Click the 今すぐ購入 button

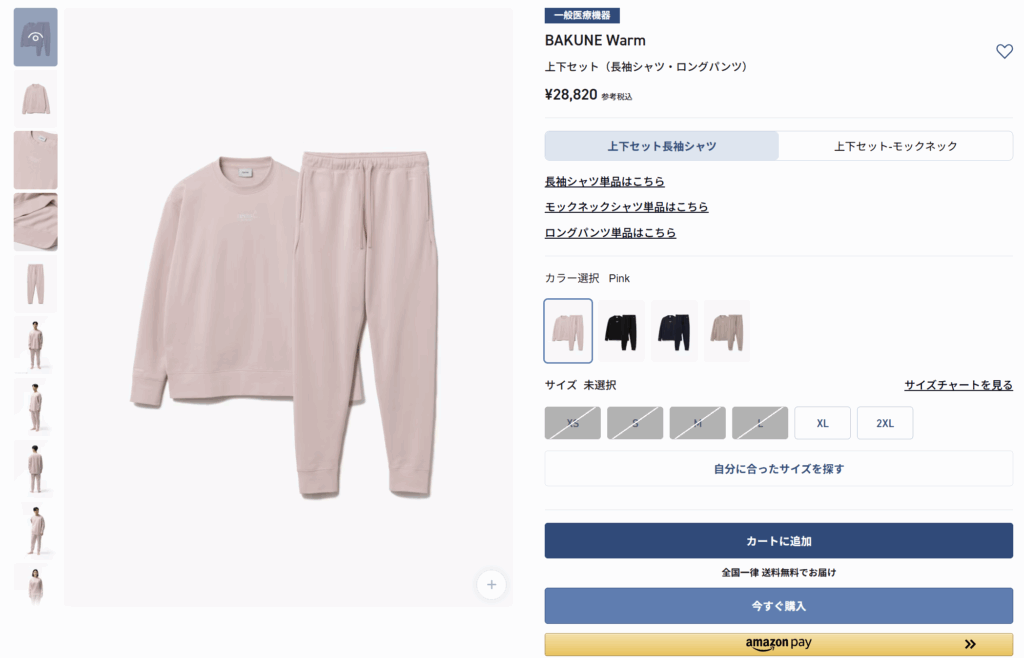(778, 606)
